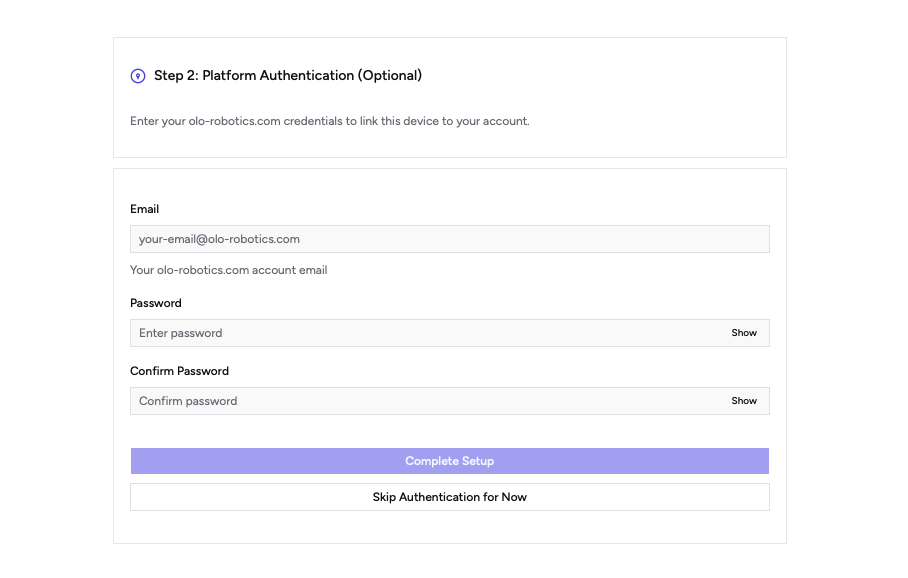Image resolution: width=908 pixels, height=578 pixels.
Task: Reveal the password by clicking Show
Action: click(x=744, y=332)
